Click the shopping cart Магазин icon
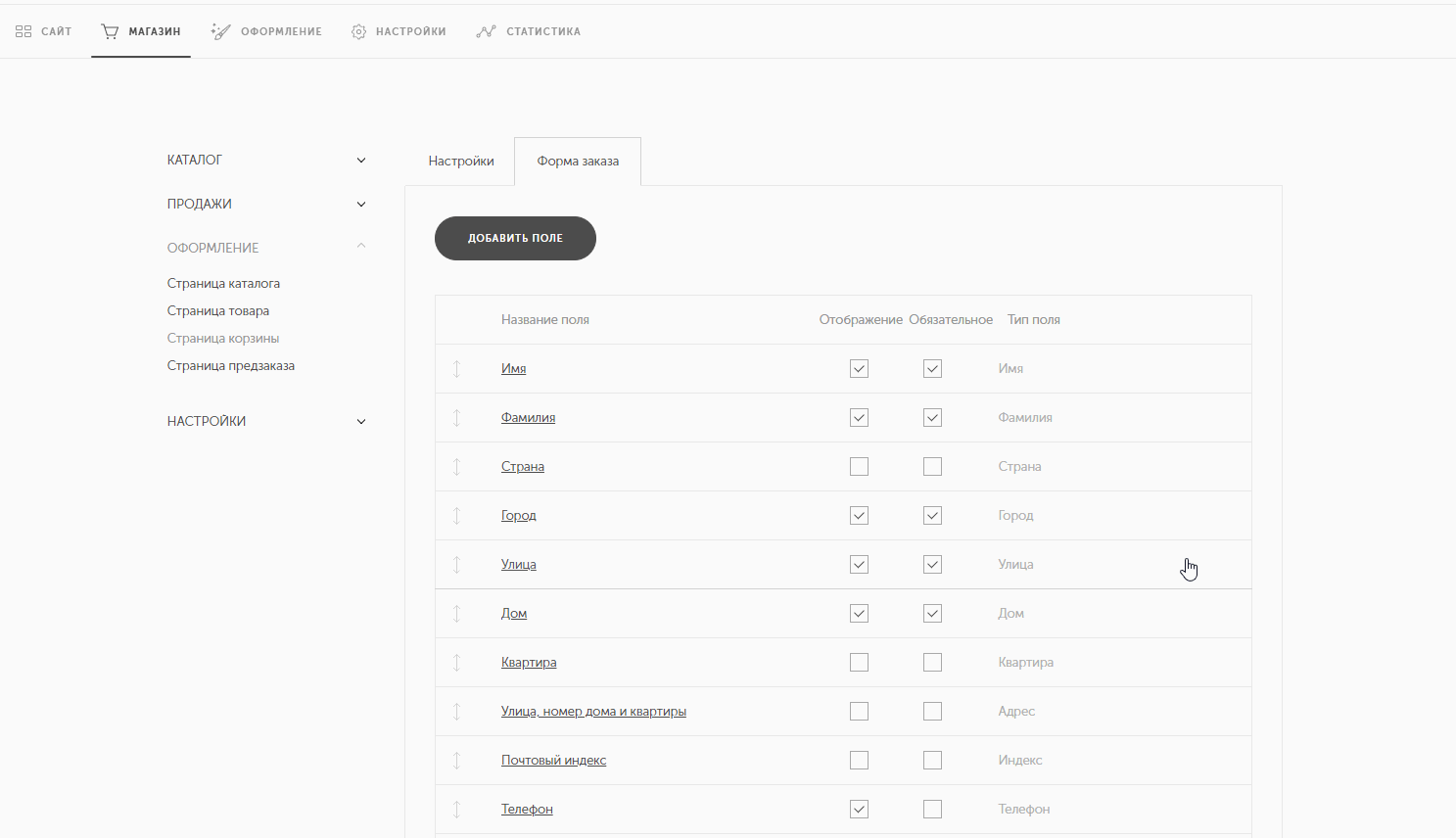Viewport: 1456px width, 838px height. click(110, 31)
